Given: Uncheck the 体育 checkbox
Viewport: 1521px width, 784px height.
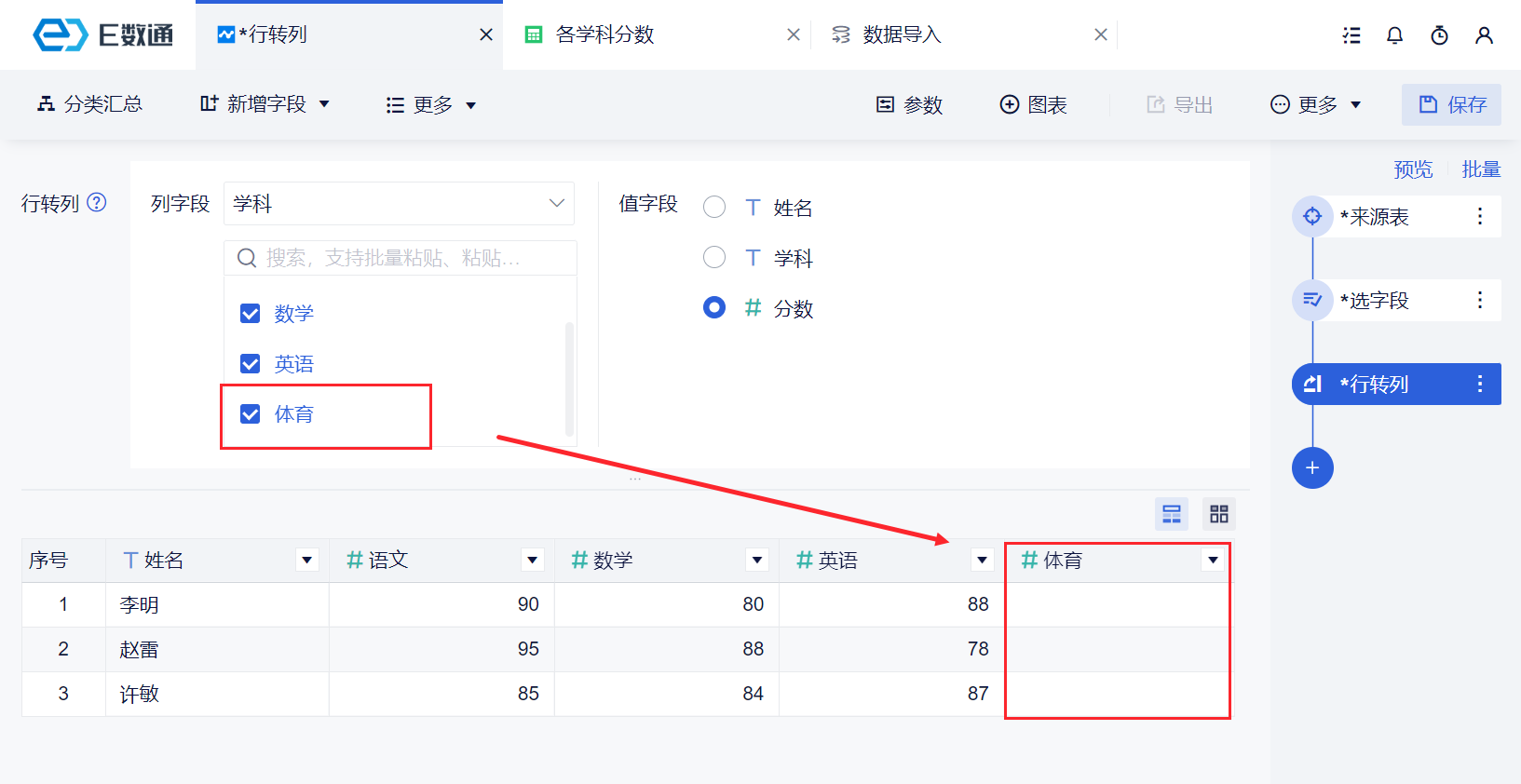Looking at the screenshot, I should 251,414.
